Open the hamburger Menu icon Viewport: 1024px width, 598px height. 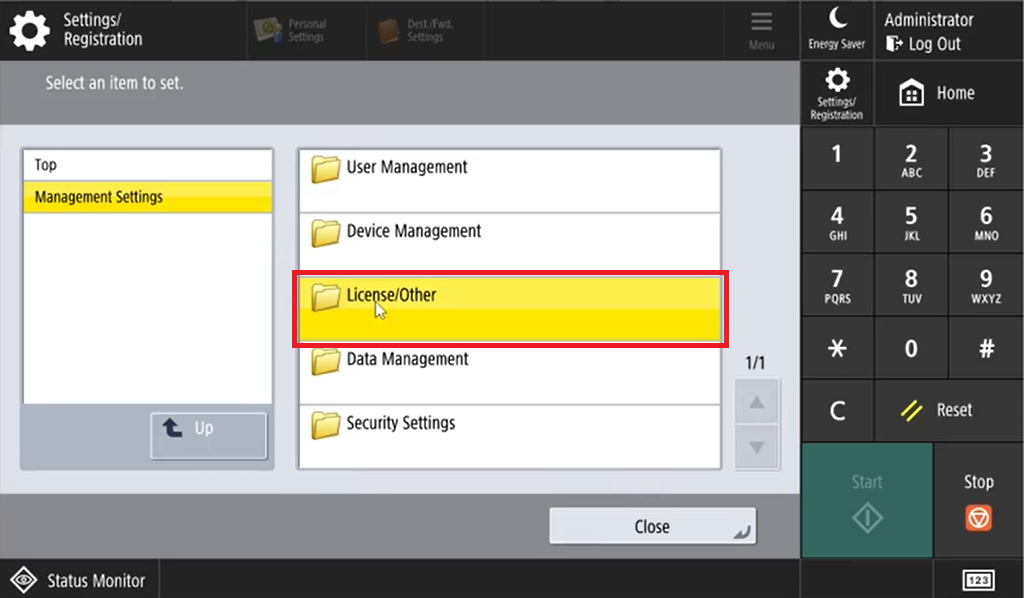coord(761,30)
